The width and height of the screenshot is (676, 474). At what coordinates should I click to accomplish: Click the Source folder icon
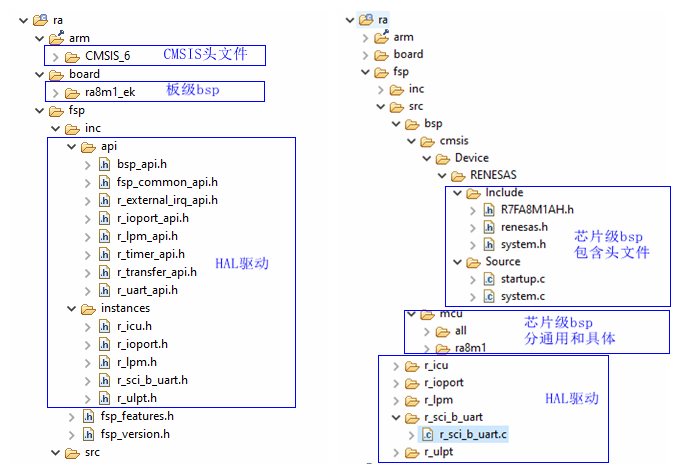click(x=473, y=263)
